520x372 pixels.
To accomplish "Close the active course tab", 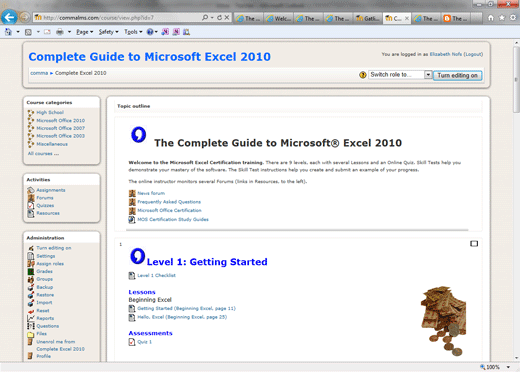I will 407,19.
